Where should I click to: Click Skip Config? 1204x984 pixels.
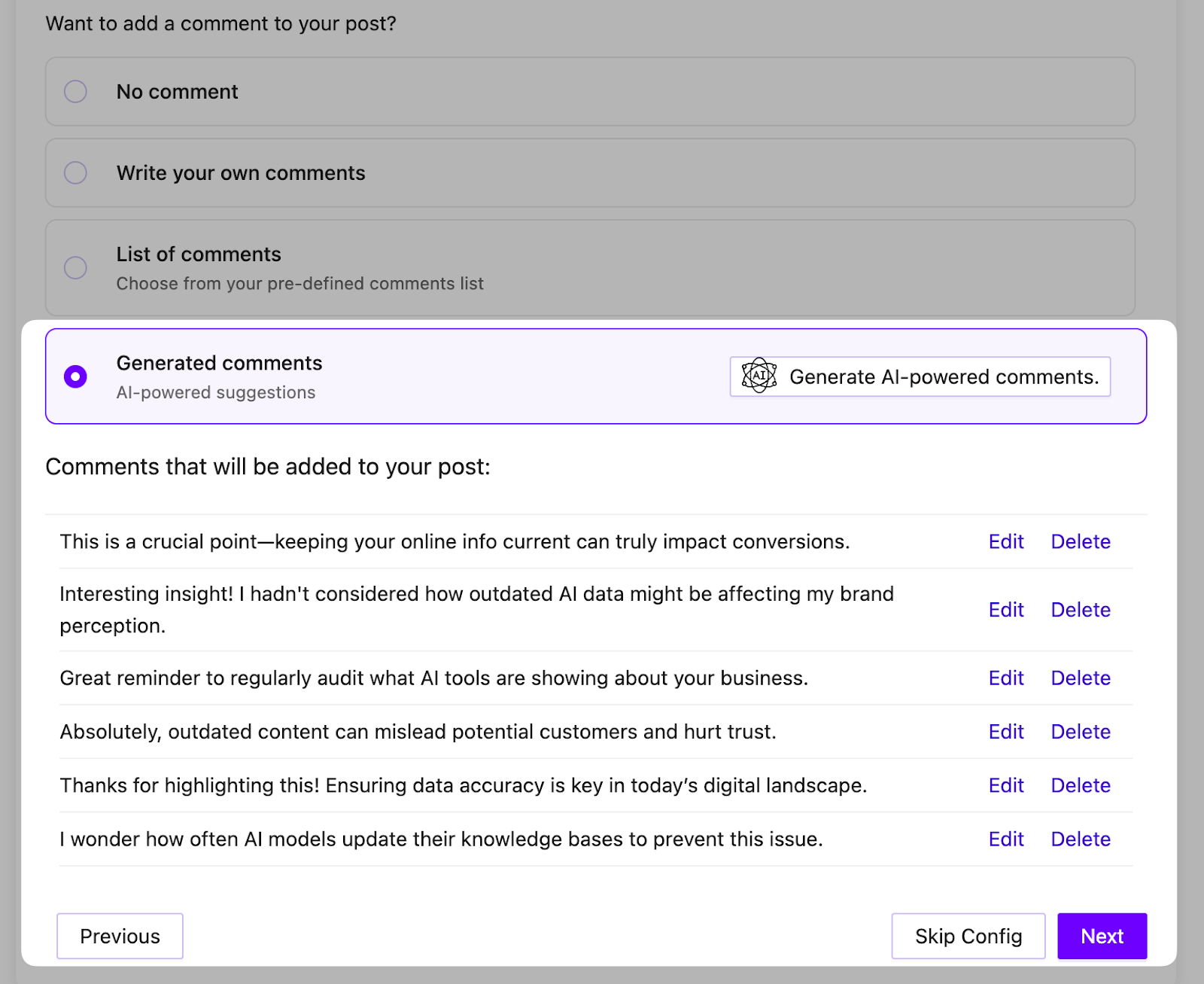click(968, 936)
